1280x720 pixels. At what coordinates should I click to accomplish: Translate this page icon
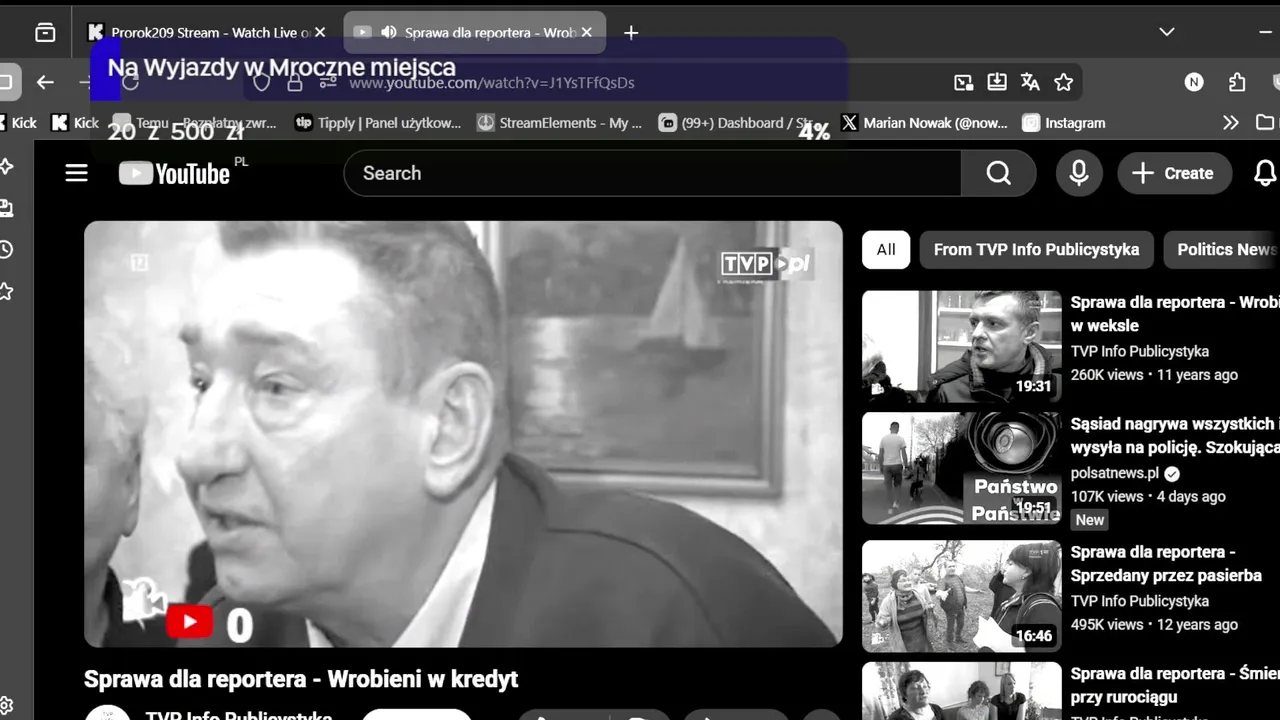[x=1030, y=82]
